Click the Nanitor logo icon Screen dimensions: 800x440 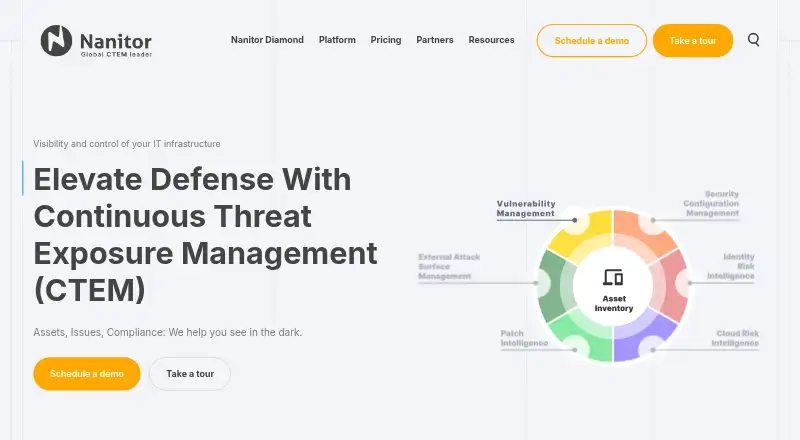[x=56, y=40]
